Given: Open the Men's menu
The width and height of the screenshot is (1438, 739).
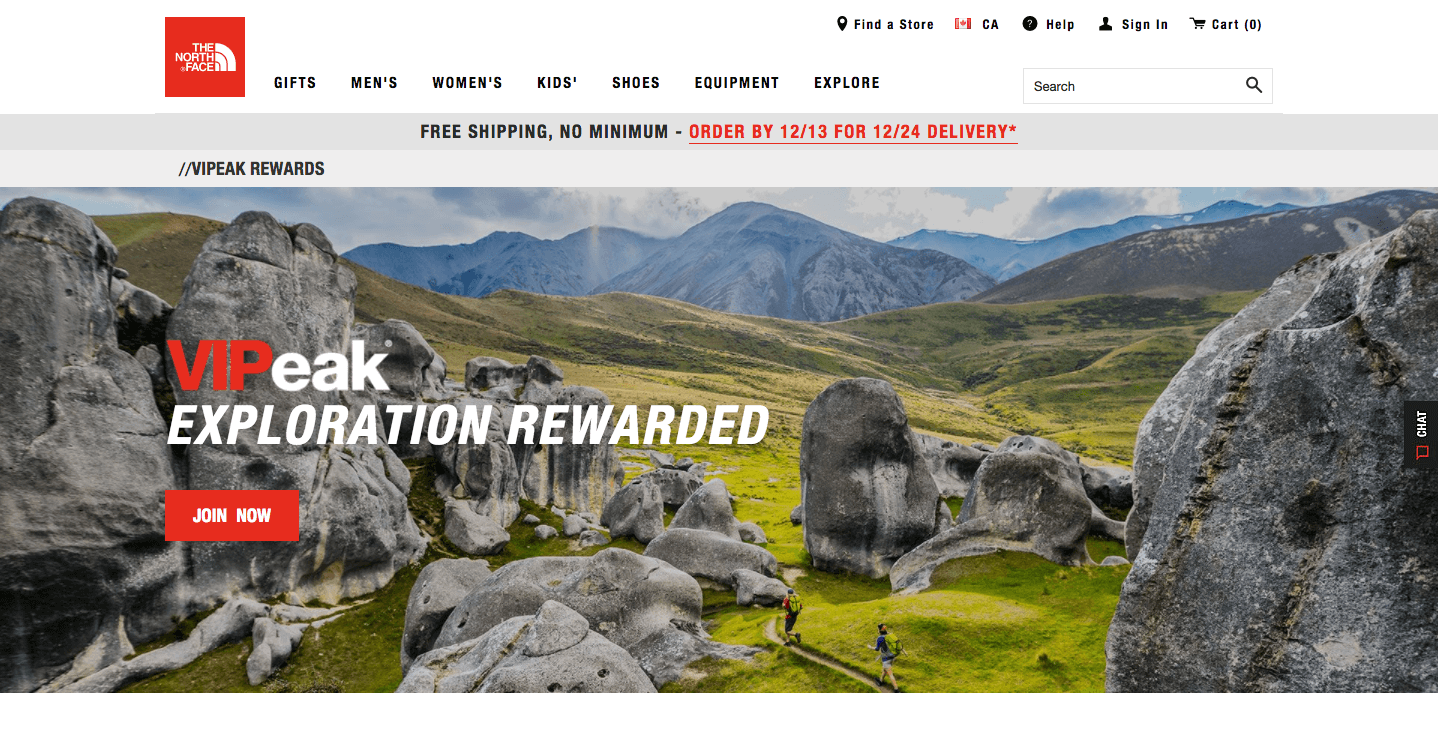Looking at the screenshot, I should pyautogui.click(x=374, y=83).
